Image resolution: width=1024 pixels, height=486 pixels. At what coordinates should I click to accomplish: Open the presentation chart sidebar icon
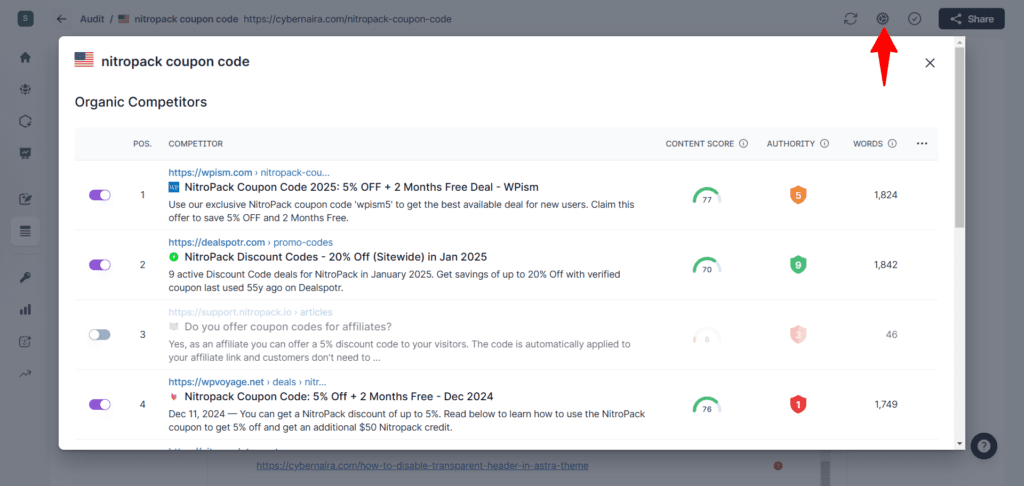[x=25, y=154]
